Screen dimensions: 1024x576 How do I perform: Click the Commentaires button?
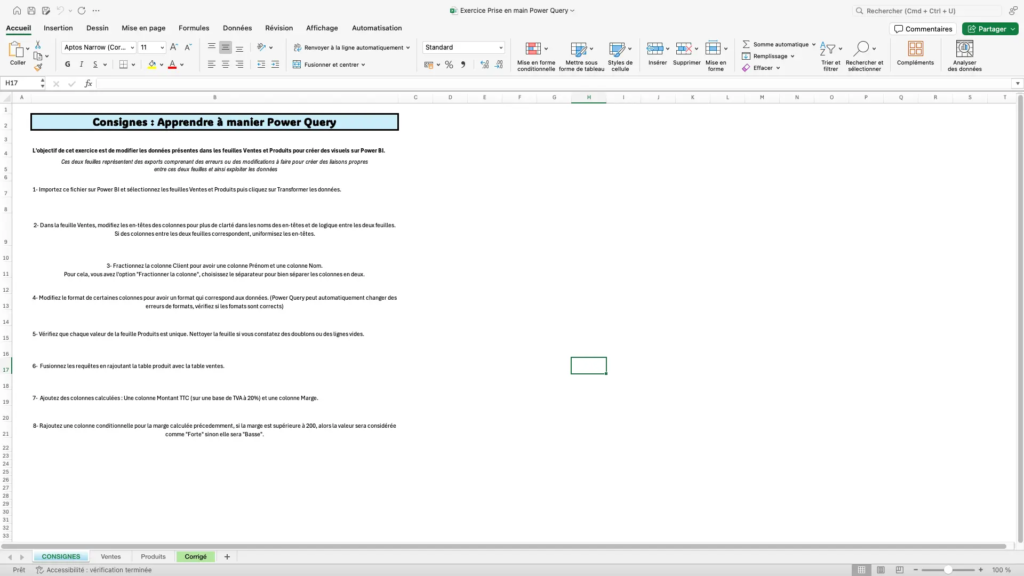point(923,29)
